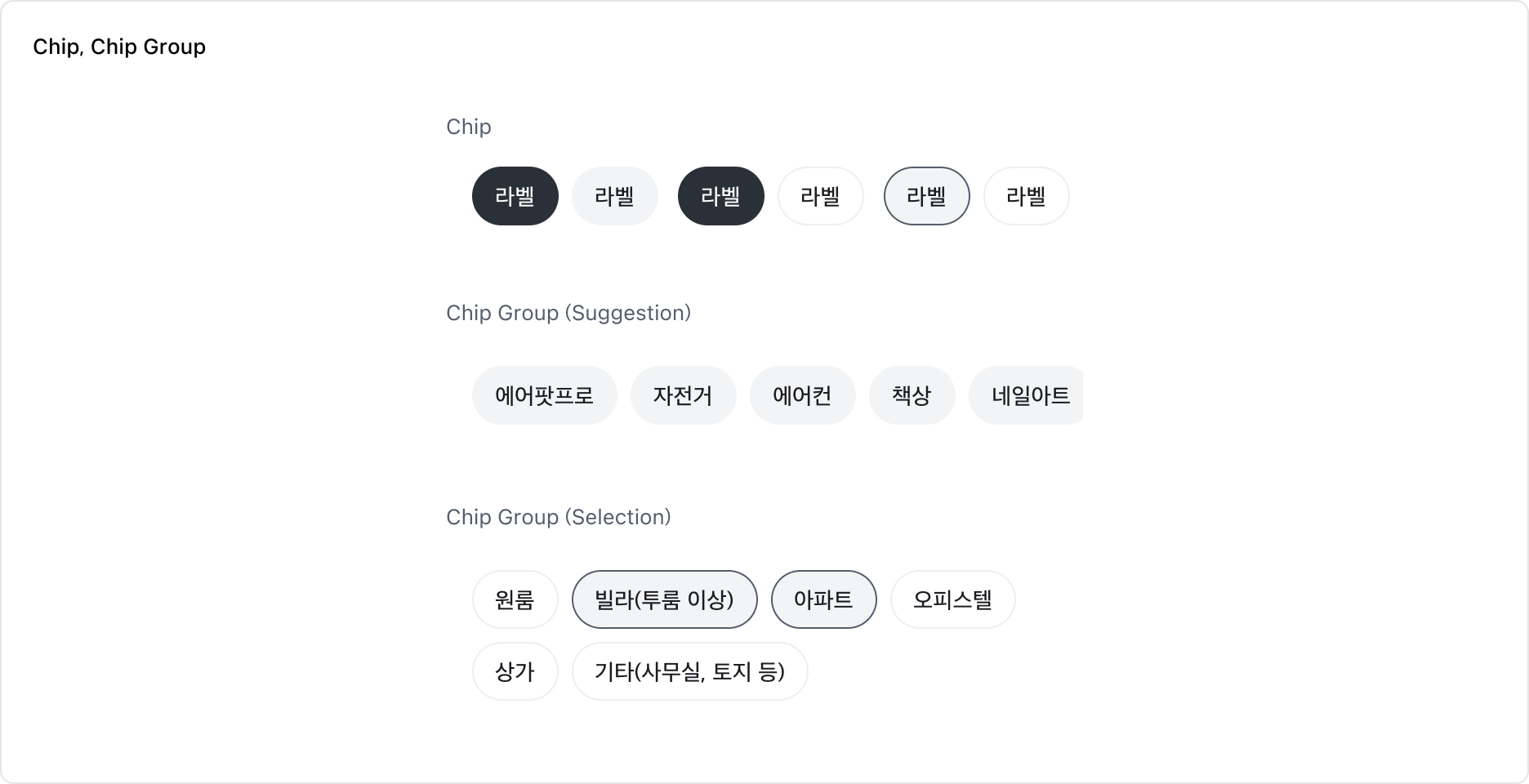This screenshot has height=784, width=1529.
Task: Select the 기타(사무실, 토지 등) chip
Action: (x=689, y=671)
